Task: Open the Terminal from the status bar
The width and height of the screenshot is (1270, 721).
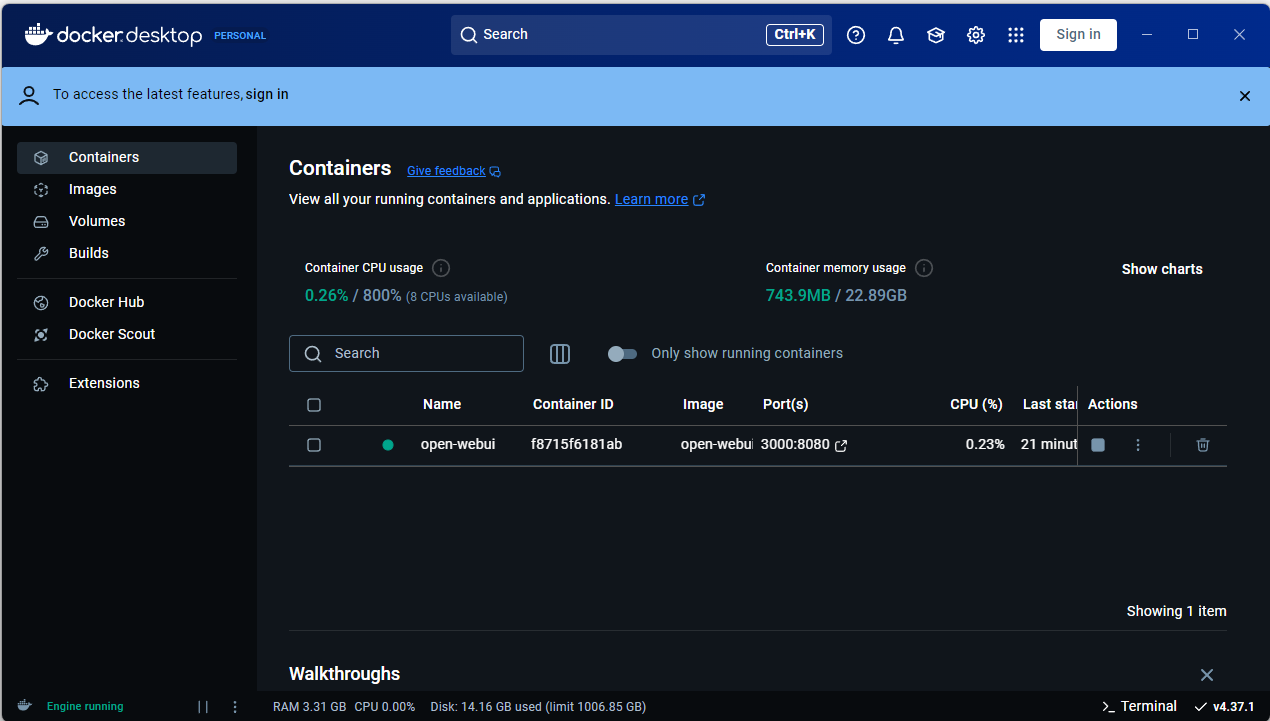Action: 1139,706
